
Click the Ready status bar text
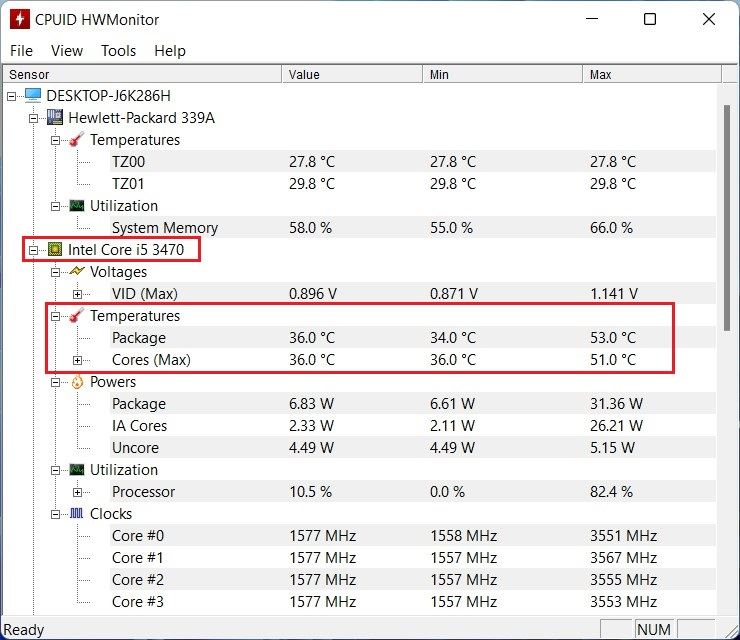[x=24, y=630]
